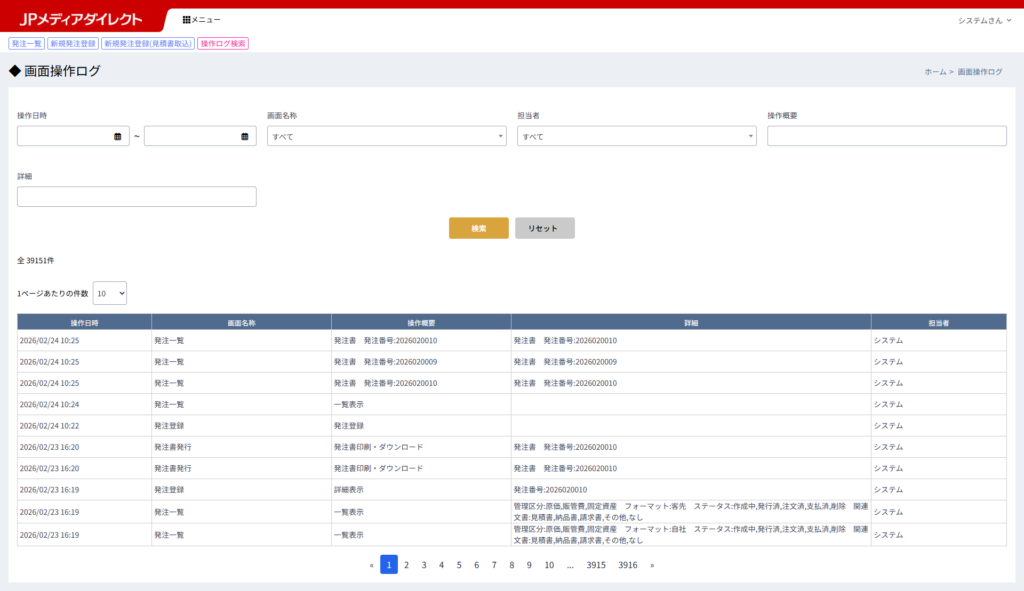Expand the 画面名称 dropdown
This screenshot has height=591, width=1024.
(x=386, y=136)
